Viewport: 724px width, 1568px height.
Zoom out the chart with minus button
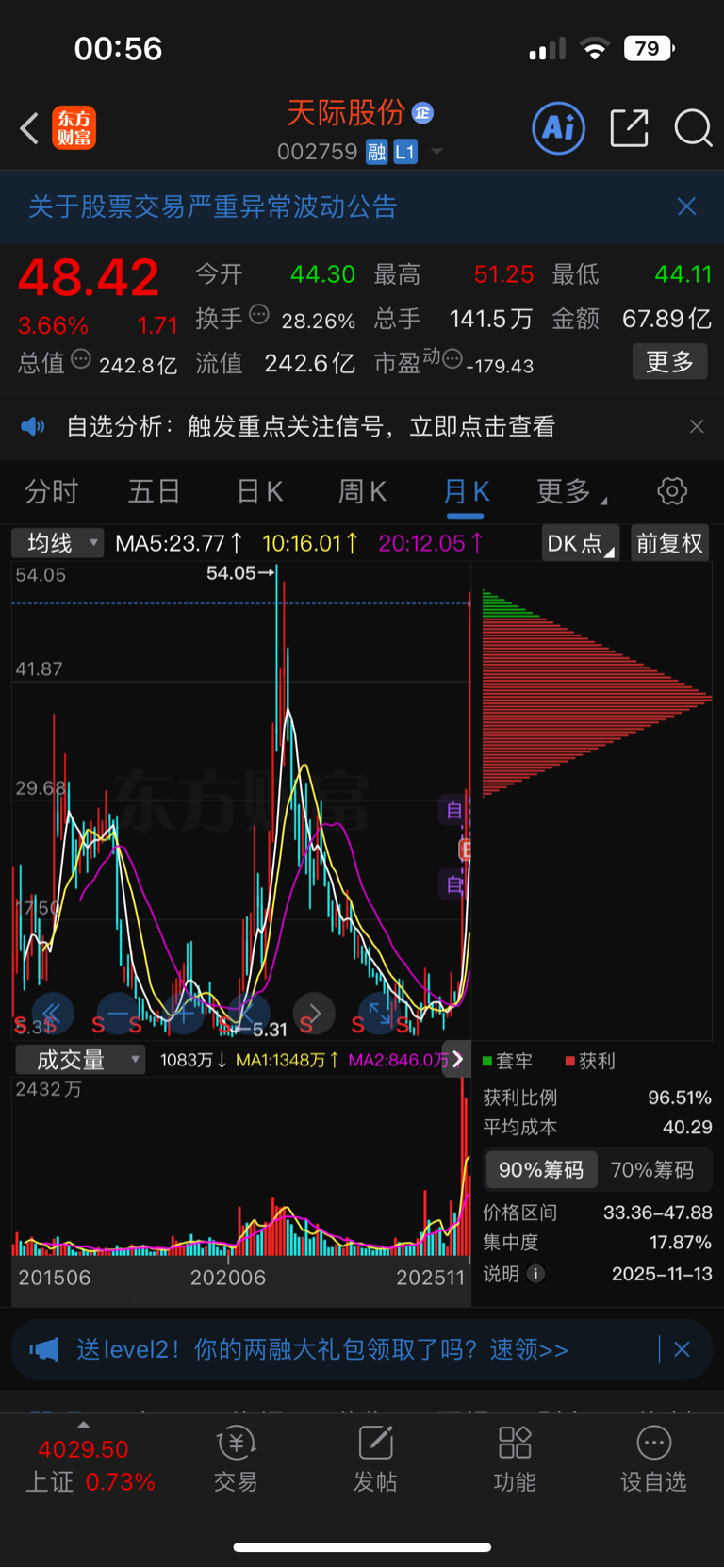click(x=118, y=1014)
